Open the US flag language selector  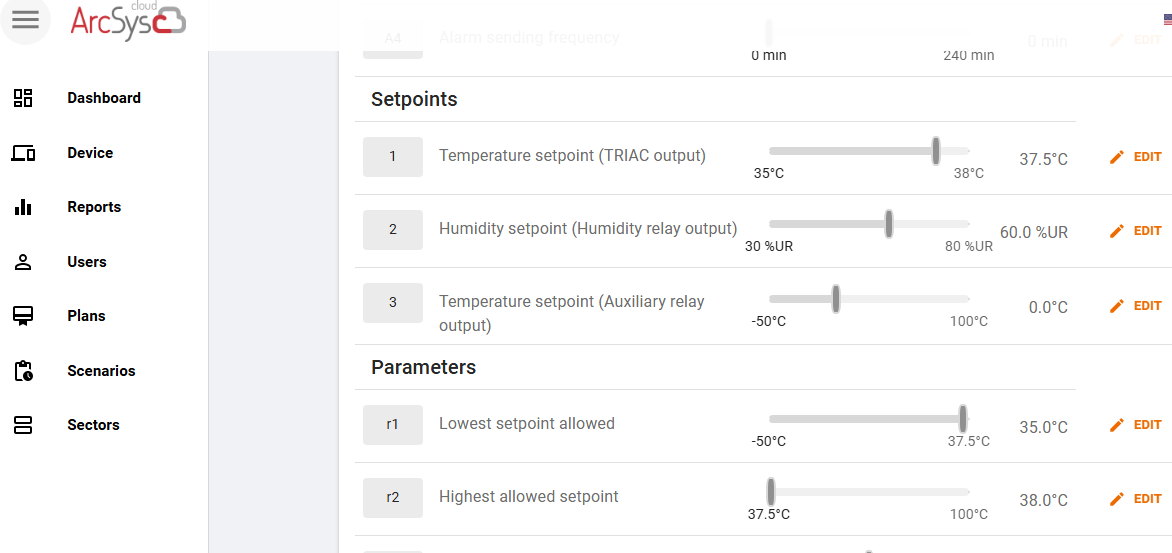pyautogui.click(x=1168, y=21)
